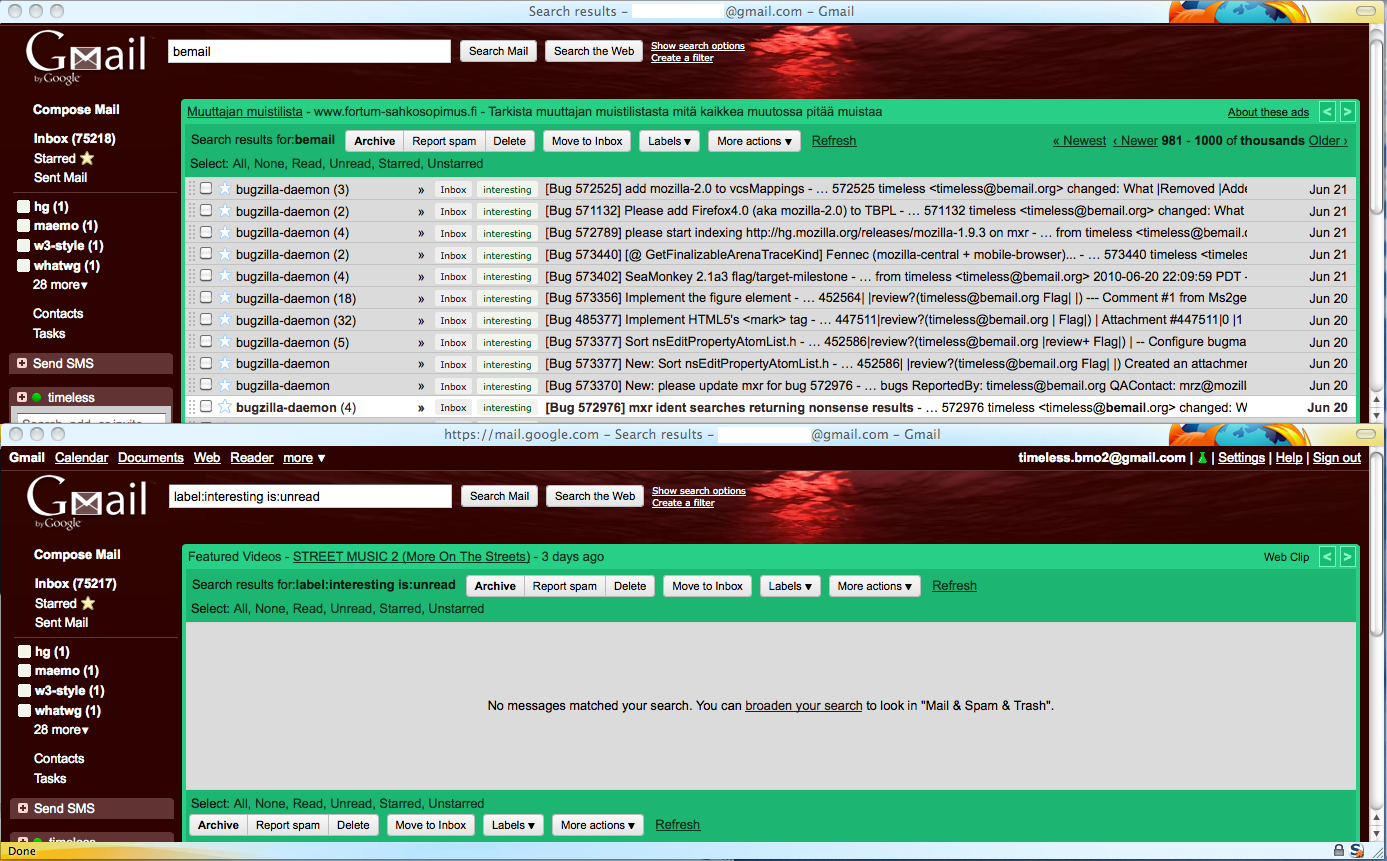This screenshot has height=861, width=1387.
Task: Focus the label:interesting is:unread search field
Action: point(310,496)
